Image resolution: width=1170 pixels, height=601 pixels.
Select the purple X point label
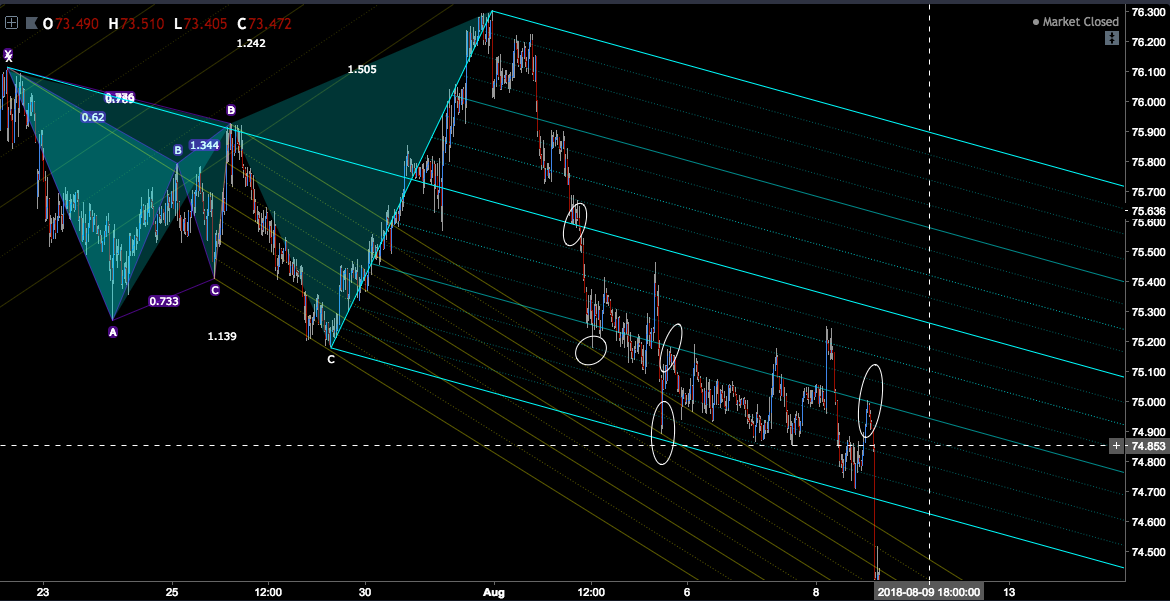click(x=8, y=55)
